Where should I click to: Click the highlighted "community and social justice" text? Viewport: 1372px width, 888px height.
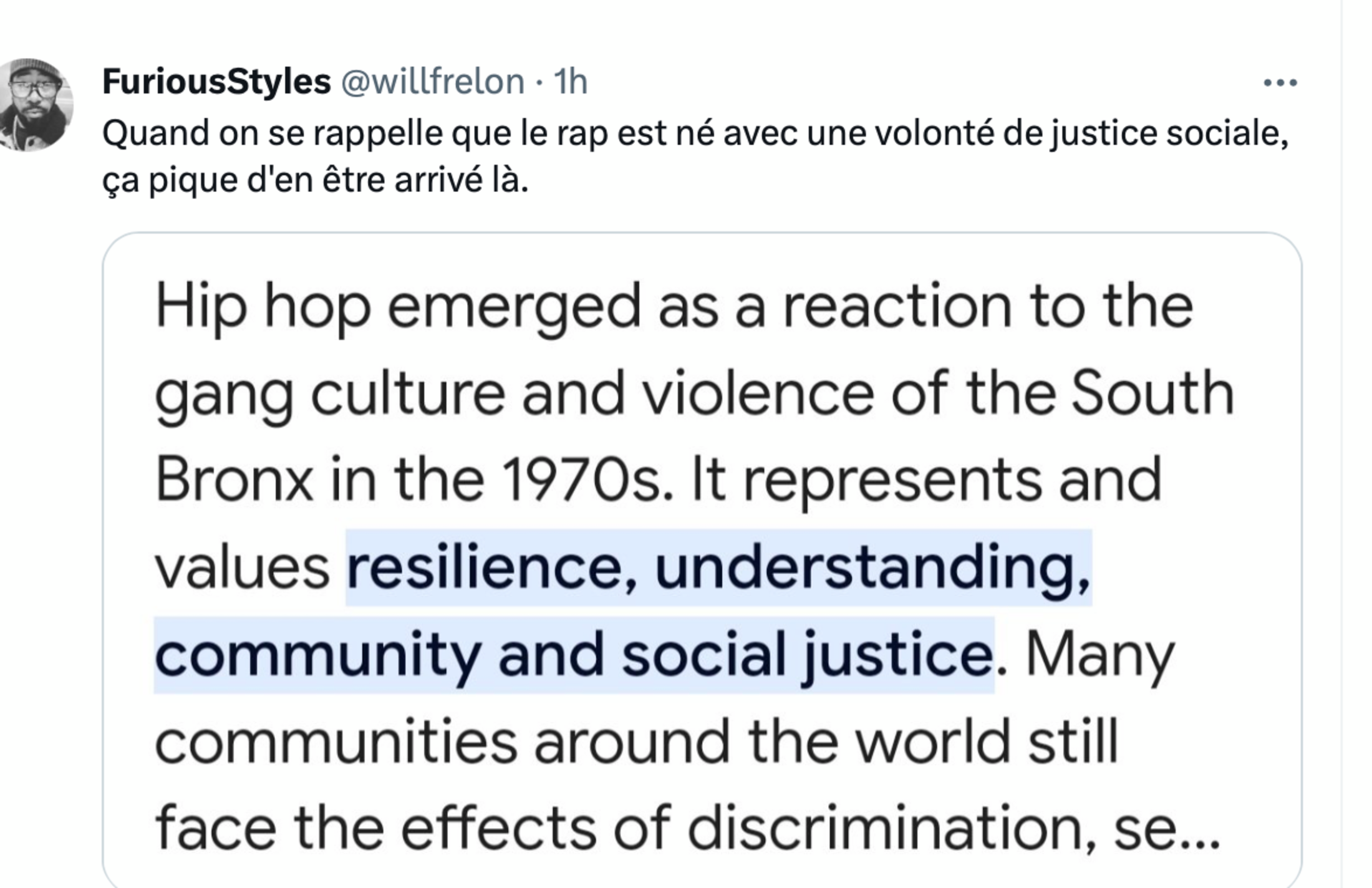coord(574,655)
